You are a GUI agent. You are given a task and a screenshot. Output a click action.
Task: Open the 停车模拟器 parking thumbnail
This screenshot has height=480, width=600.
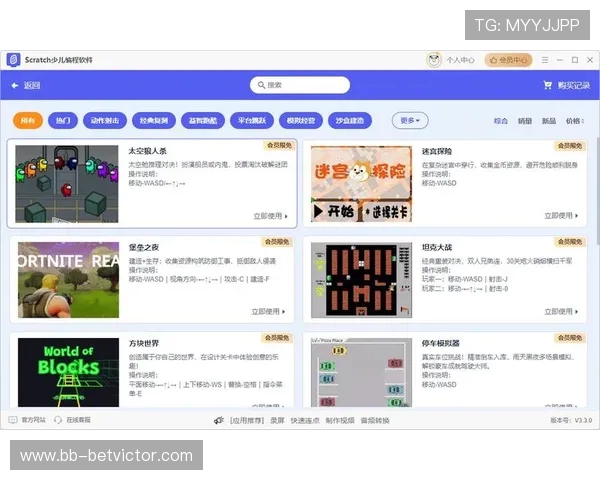point(361,372)
